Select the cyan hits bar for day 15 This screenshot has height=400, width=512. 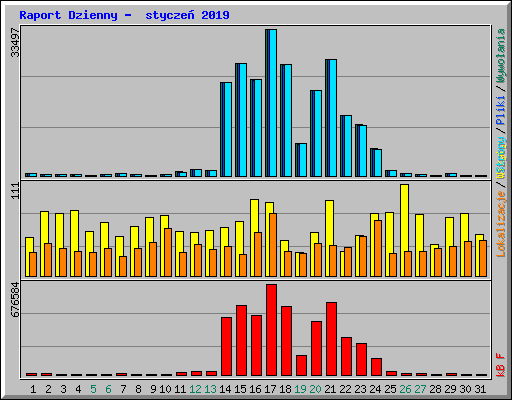click(243, 120)
